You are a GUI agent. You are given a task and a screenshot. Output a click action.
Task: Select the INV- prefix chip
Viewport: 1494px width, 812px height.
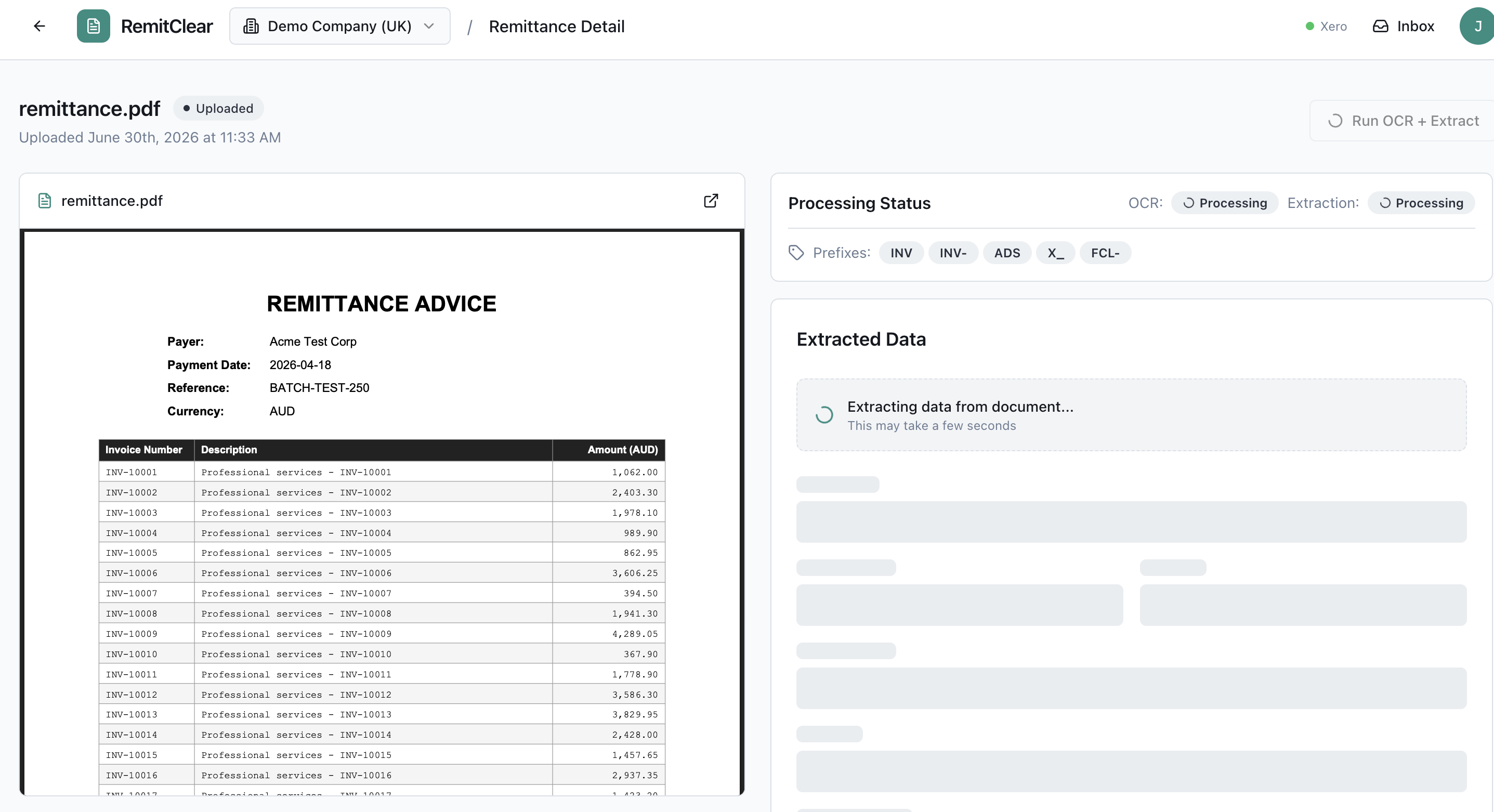coord(953,253)
